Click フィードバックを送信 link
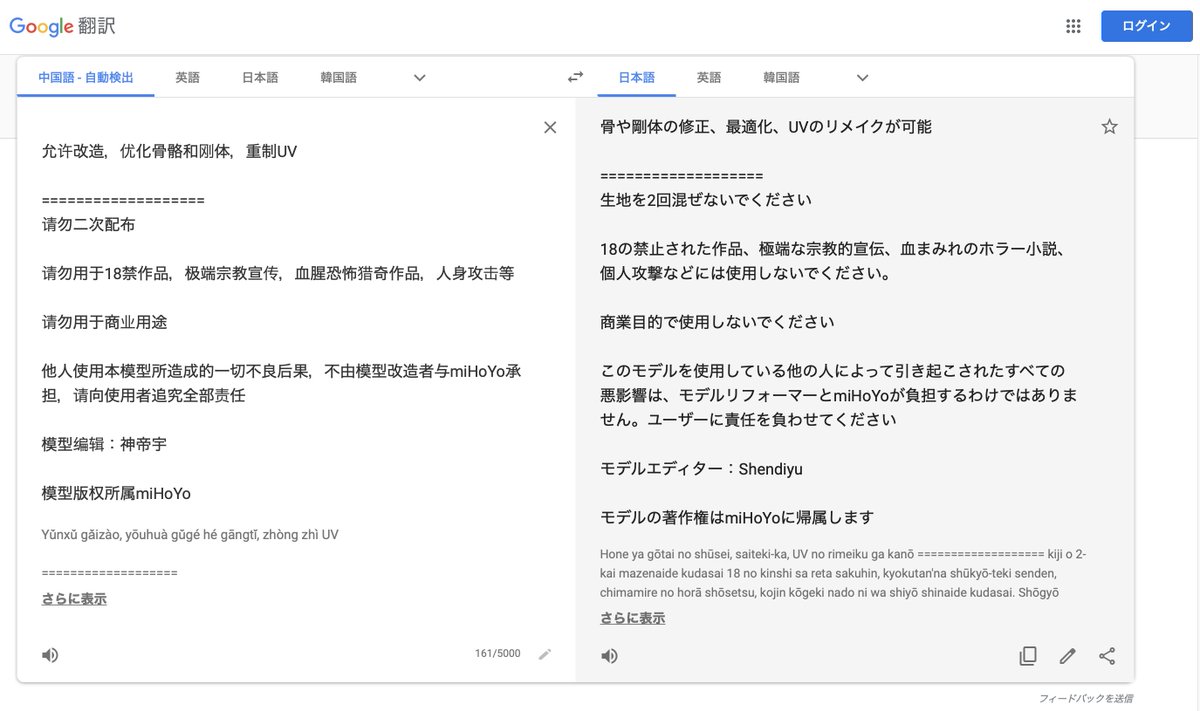 point(1085,698)
